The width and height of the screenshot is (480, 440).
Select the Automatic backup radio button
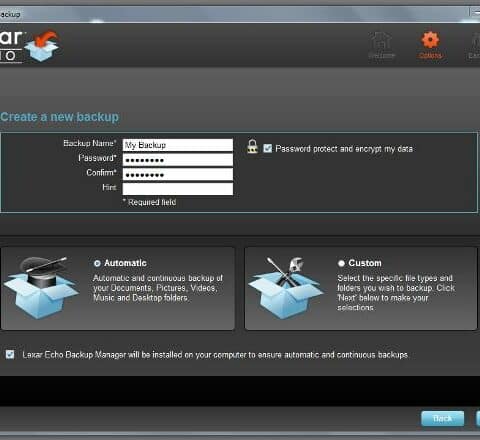[97, 263]
